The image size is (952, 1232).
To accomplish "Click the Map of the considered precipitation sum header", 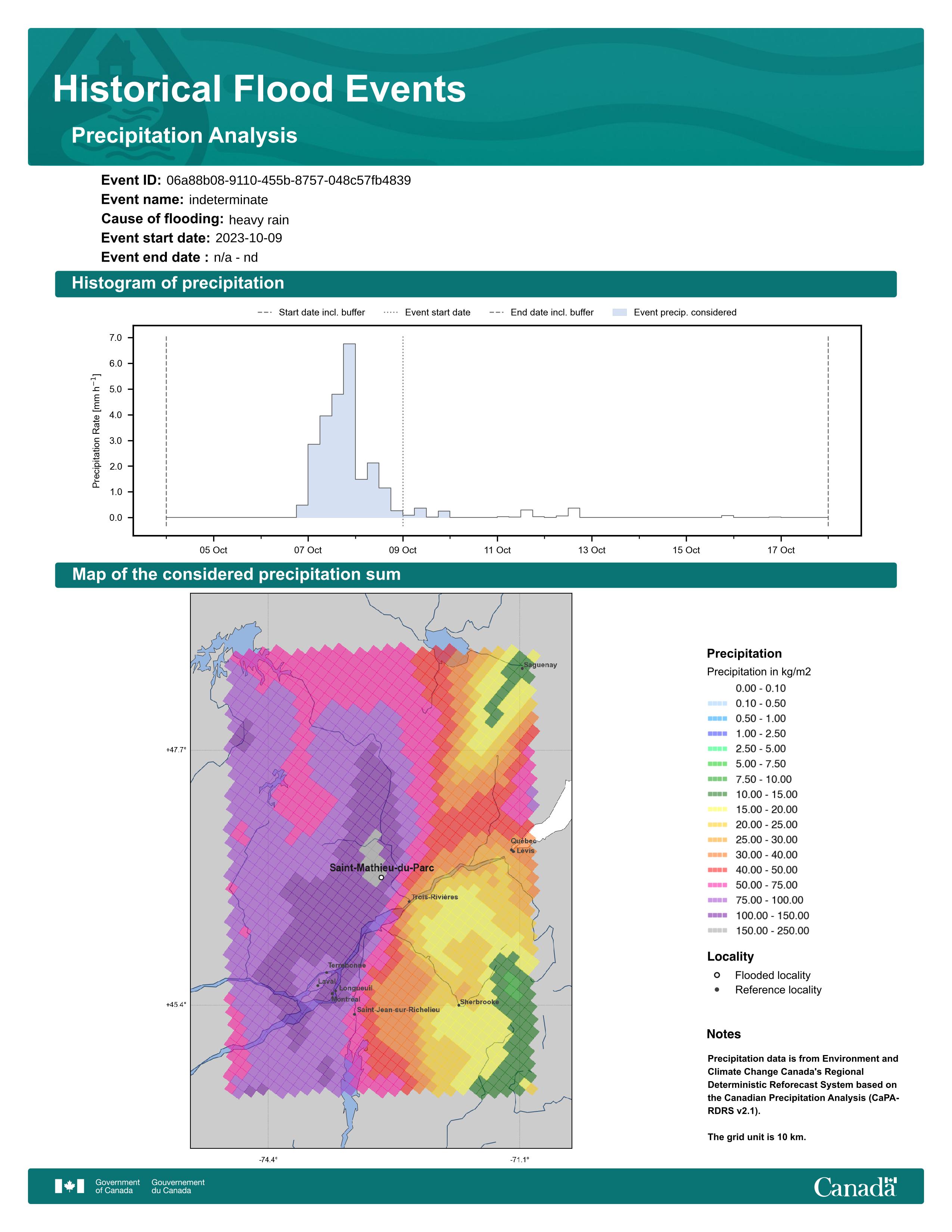I will click(236, 574).
